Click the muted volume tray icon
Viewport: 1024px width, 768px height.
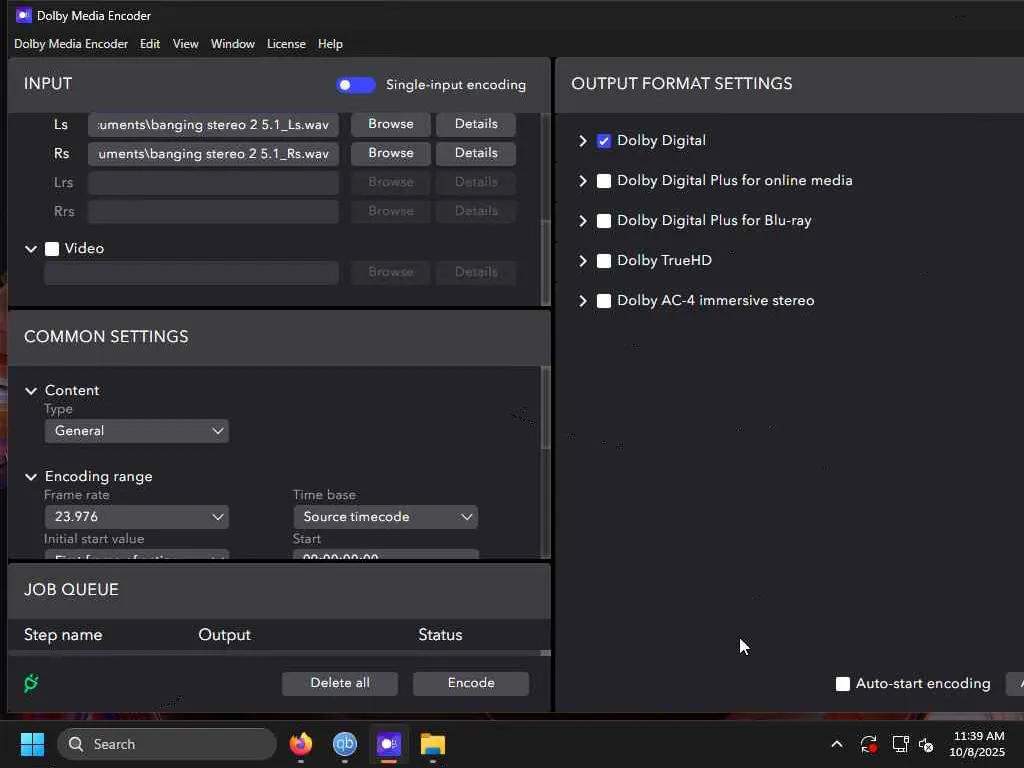(x=926, y=744)
